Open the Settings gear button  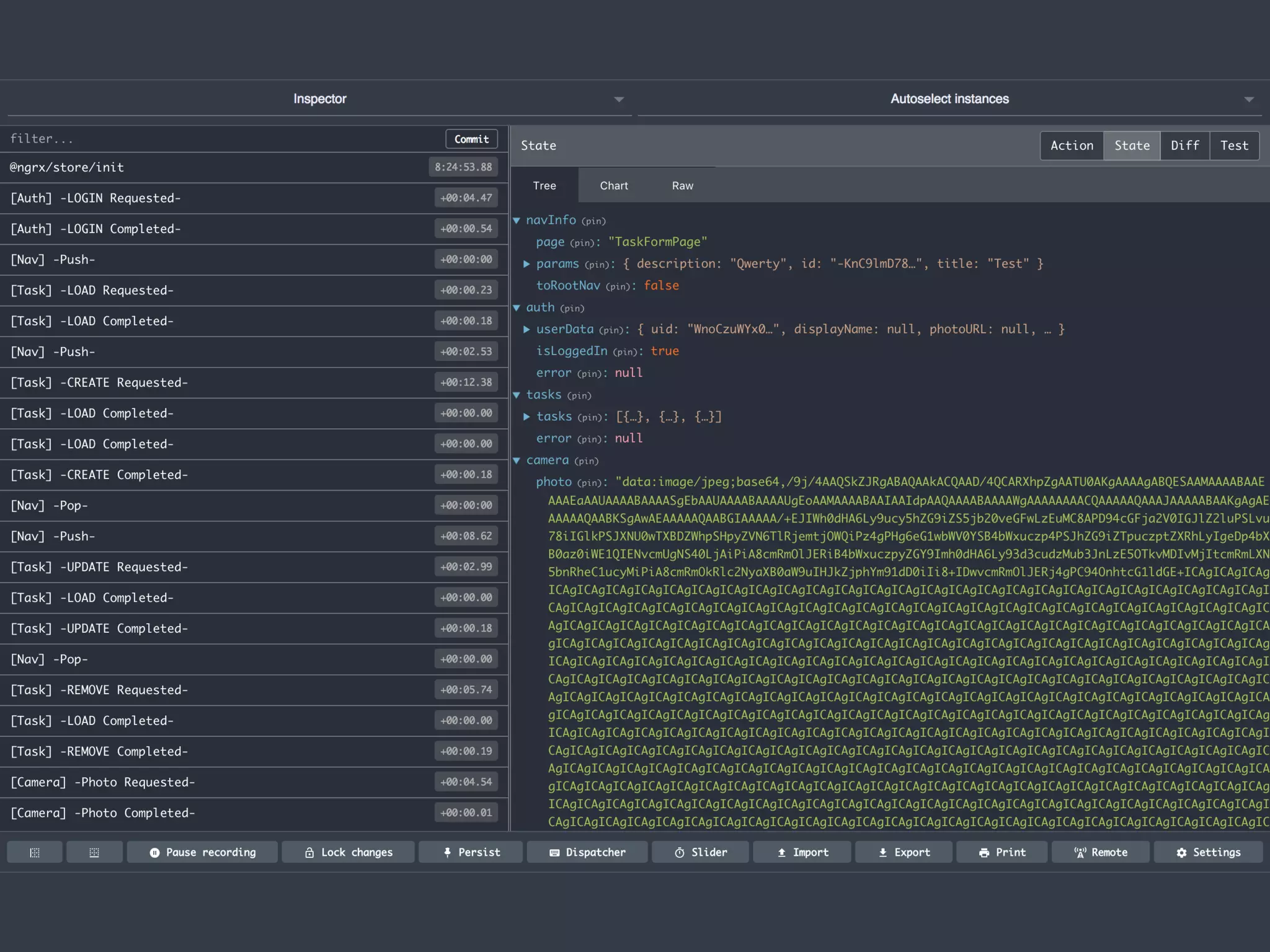[x=1208, y=852]
